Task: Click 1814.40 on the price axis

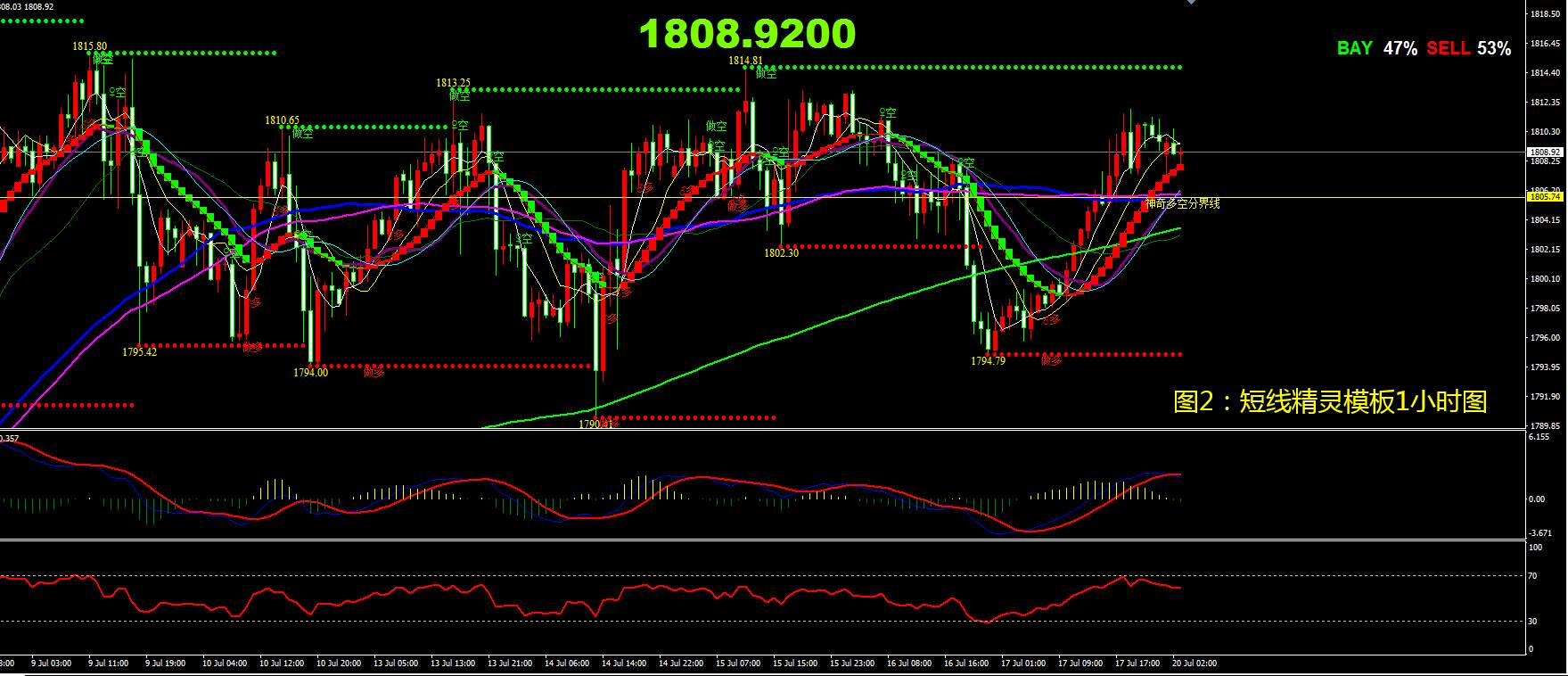Action: pyautogui.click(x=1544, y=73)
